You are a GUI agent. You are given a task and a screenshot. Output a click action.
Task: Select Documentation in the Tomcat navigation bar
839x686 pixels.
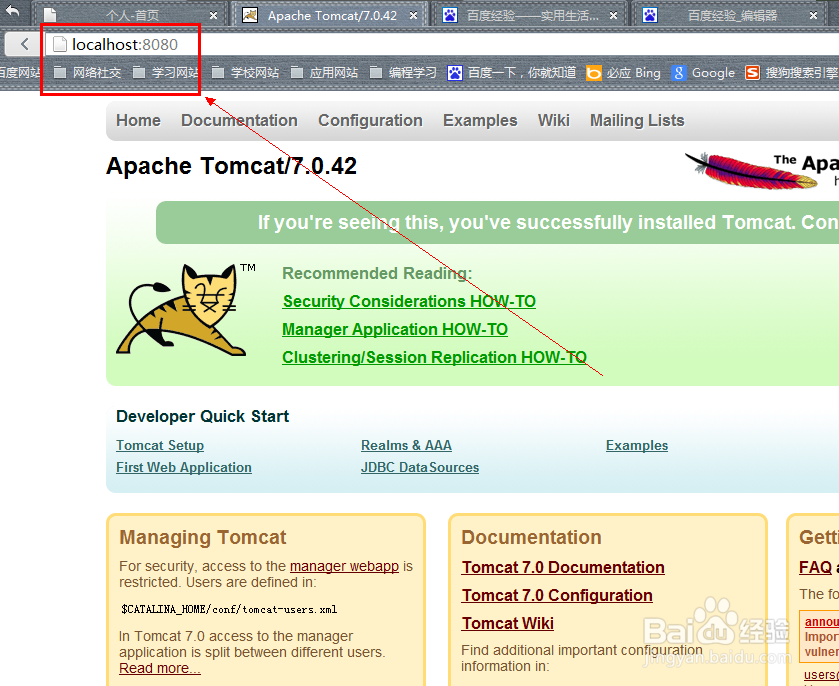[239, 120]
